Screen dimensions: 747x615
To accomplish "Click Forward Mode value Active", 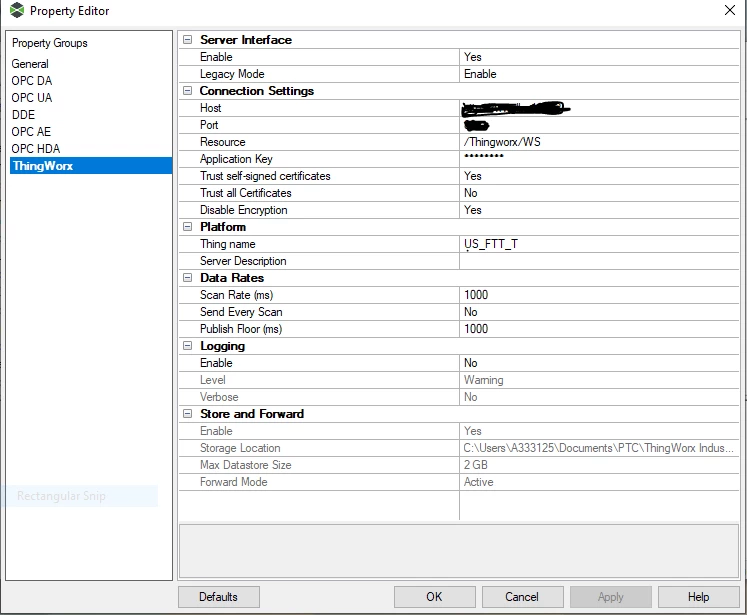I will (599, 482).
